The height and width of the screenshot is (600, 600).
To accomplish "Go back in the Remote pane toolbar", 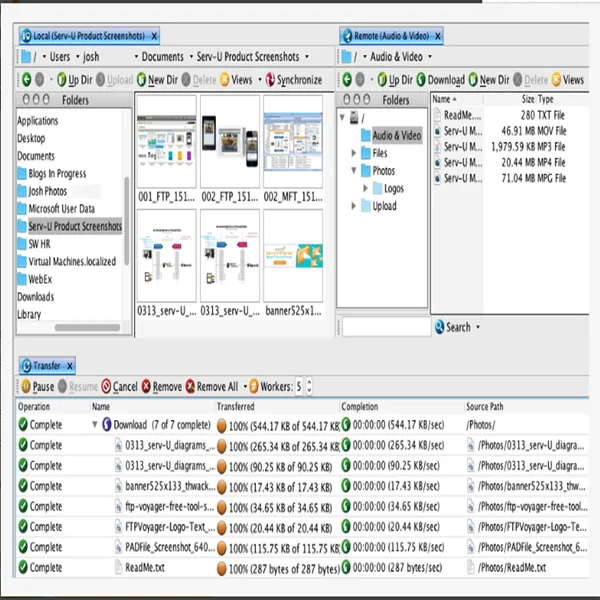I will point(347,80).
